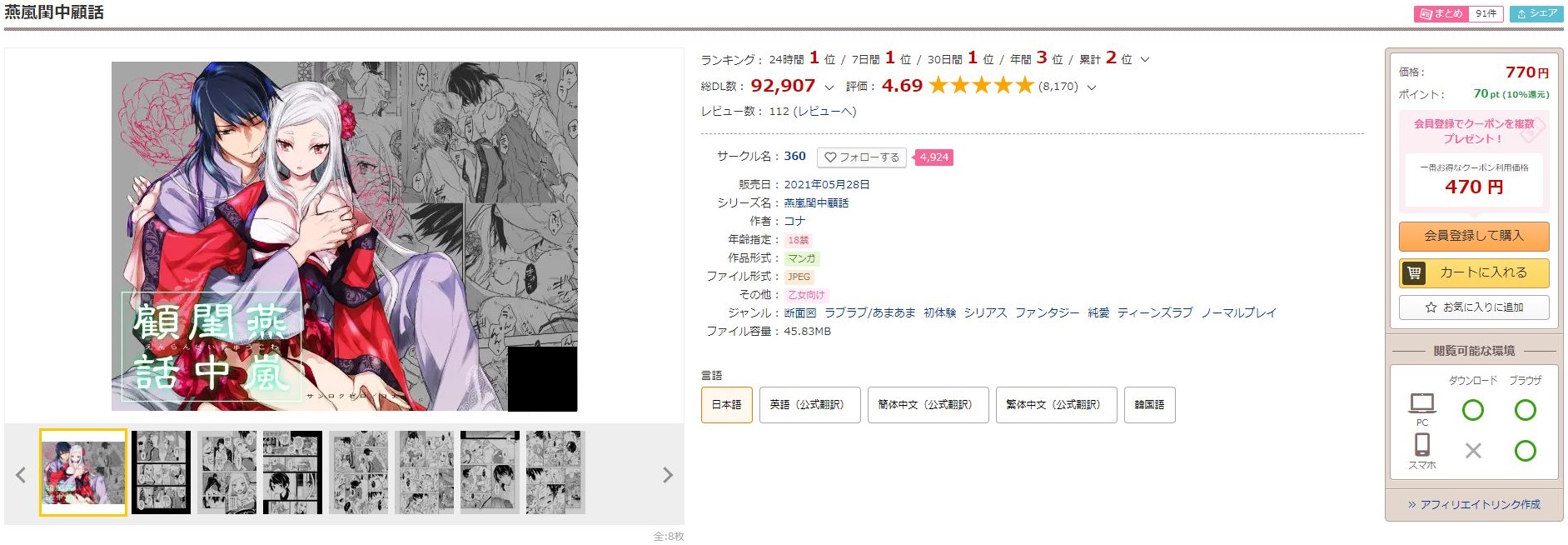Click the shopping cart icon
This screenshot has width=1568, height=545.
[1413, 272]
